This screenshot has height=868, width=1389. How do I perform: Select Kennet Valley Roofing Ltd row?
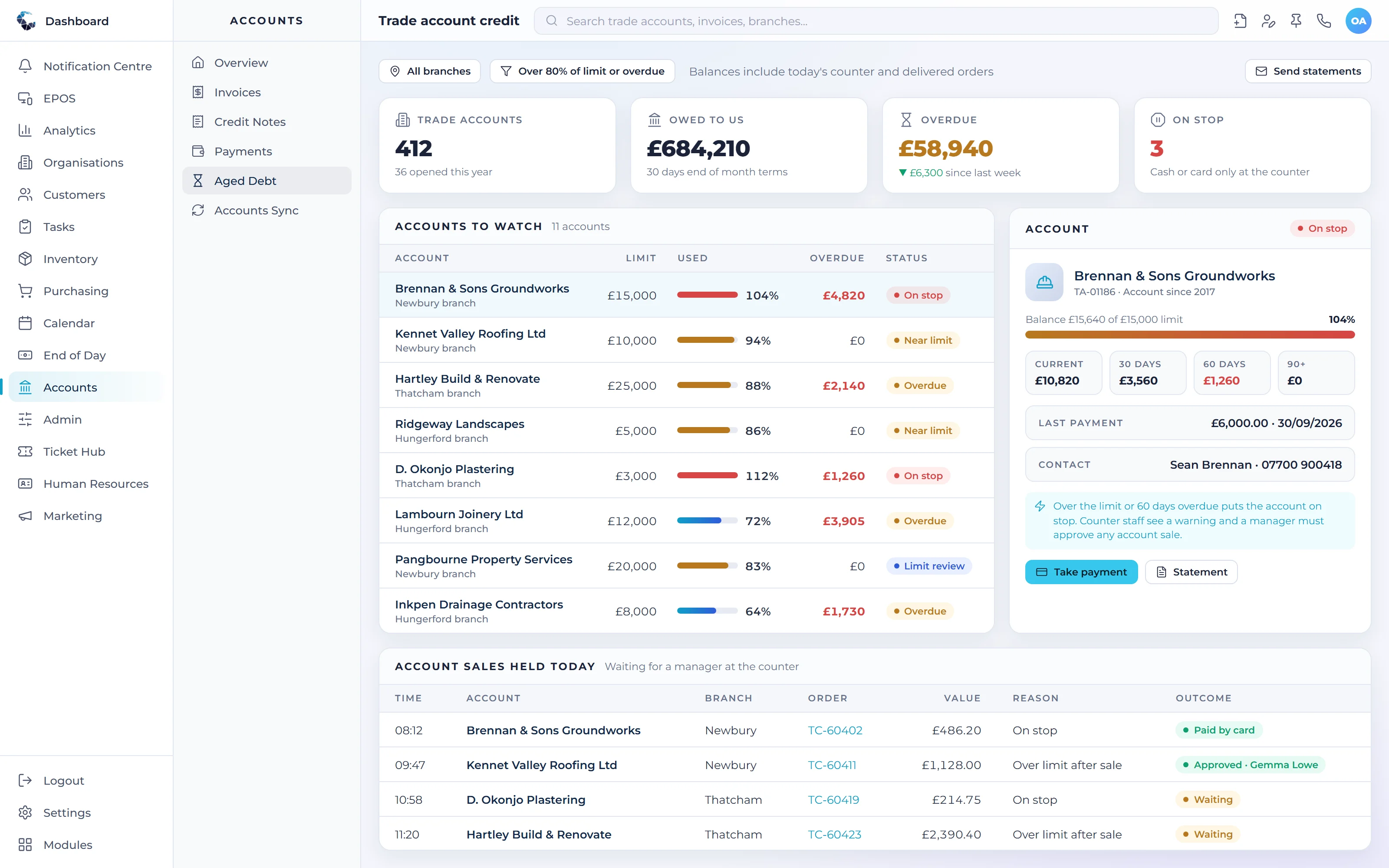click(686, 340)
